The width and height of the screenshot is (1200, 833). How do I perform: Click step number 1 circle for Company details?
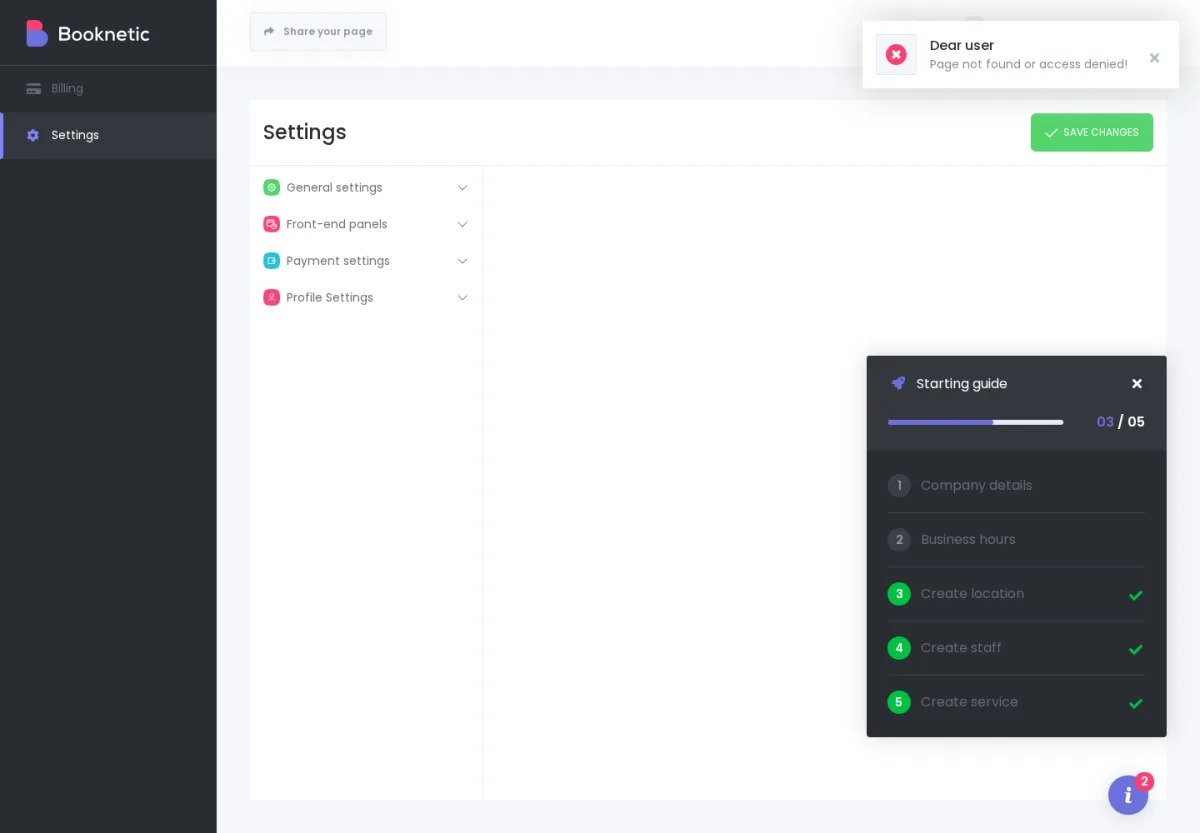click(x=899, y=486)
